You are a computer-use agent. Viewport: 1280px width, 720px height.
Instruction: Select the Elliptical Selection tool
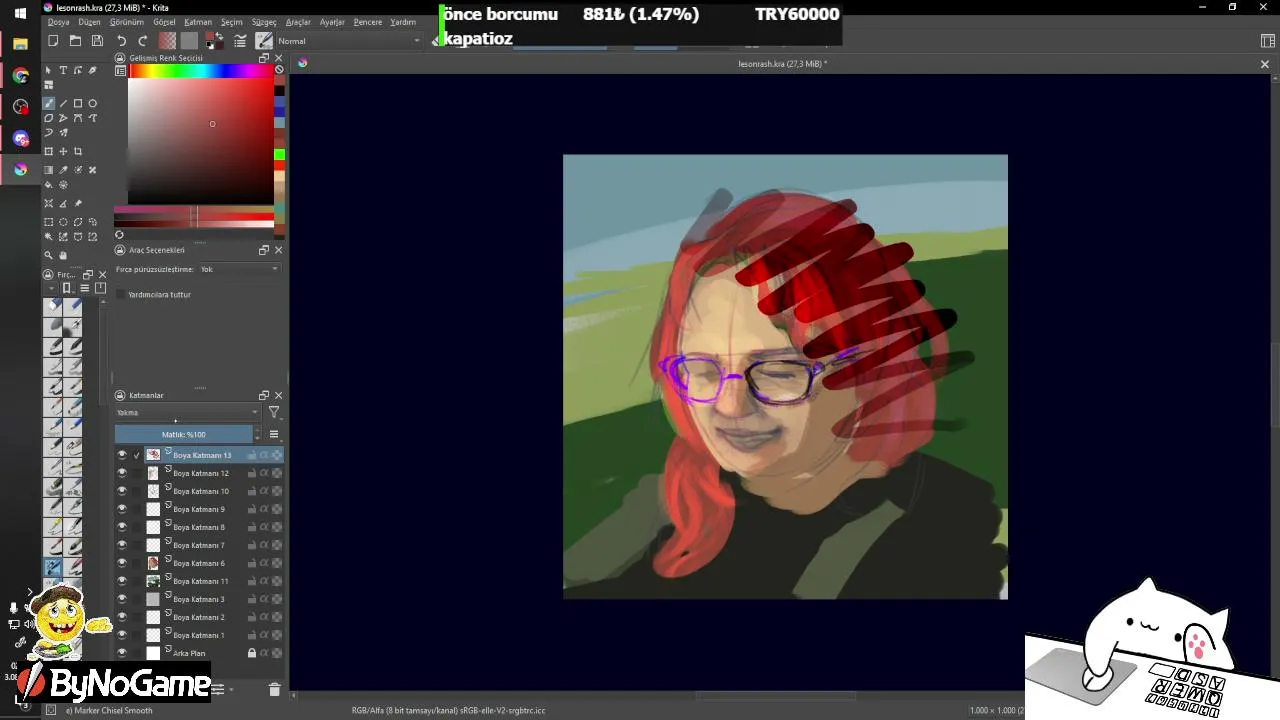pos(63,222)
